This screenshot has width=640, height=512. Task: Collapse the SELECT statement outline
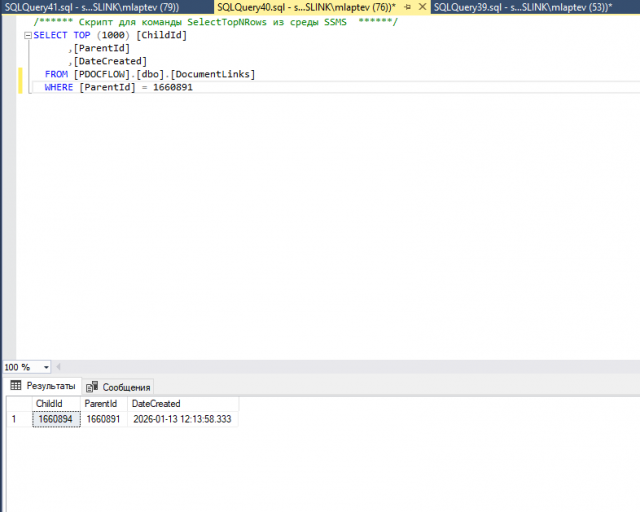point(28,36)
